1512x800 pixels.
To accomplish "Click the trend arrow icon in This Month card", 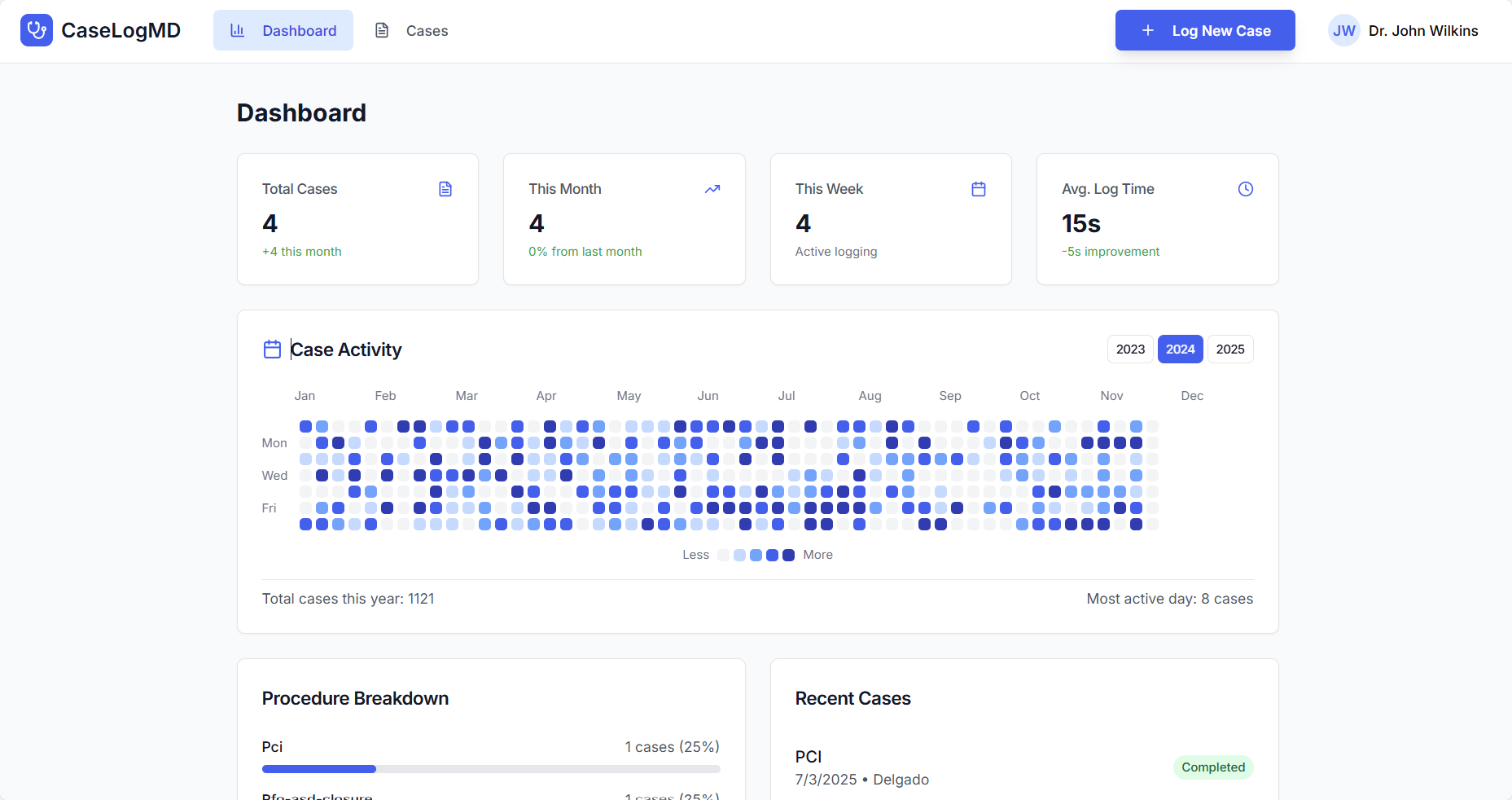I will (x=712, y=189).
